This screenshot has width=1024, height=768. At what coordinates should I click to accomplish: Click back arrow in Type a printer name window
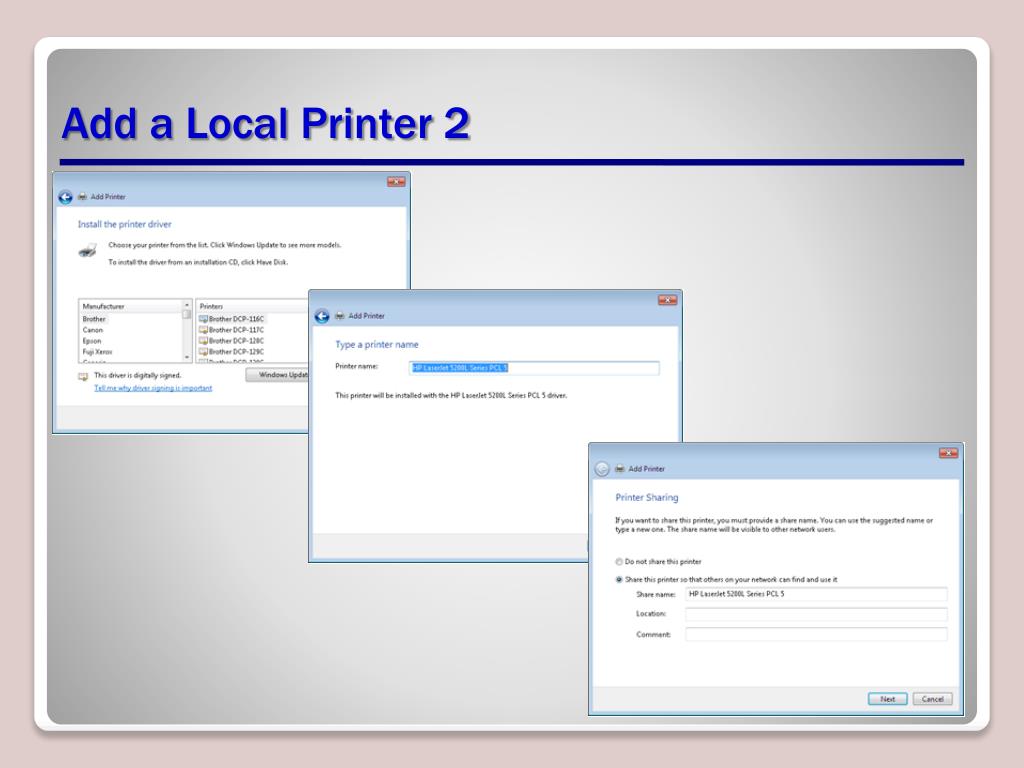(322, 317)
